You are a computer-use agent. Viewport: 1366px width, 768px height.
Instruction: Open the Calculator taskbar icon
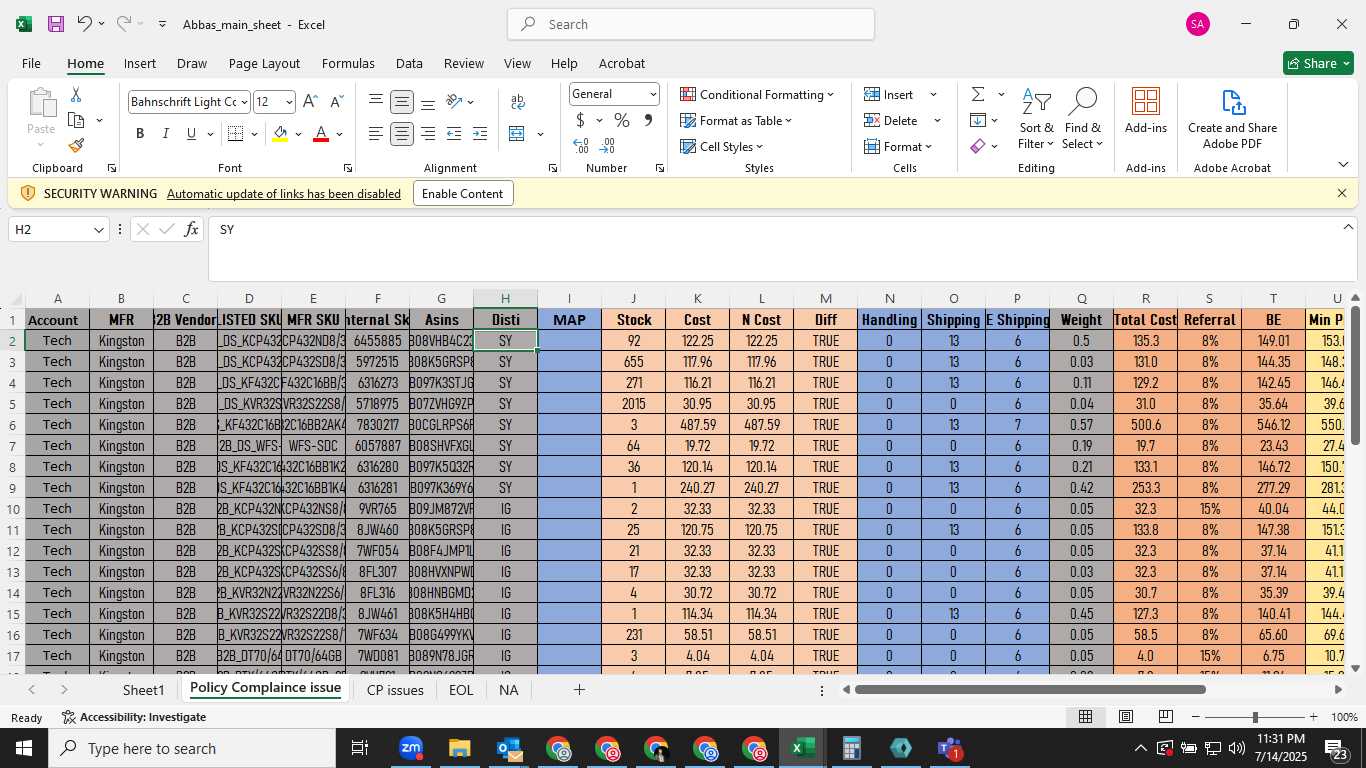click(x=852, y=748)
